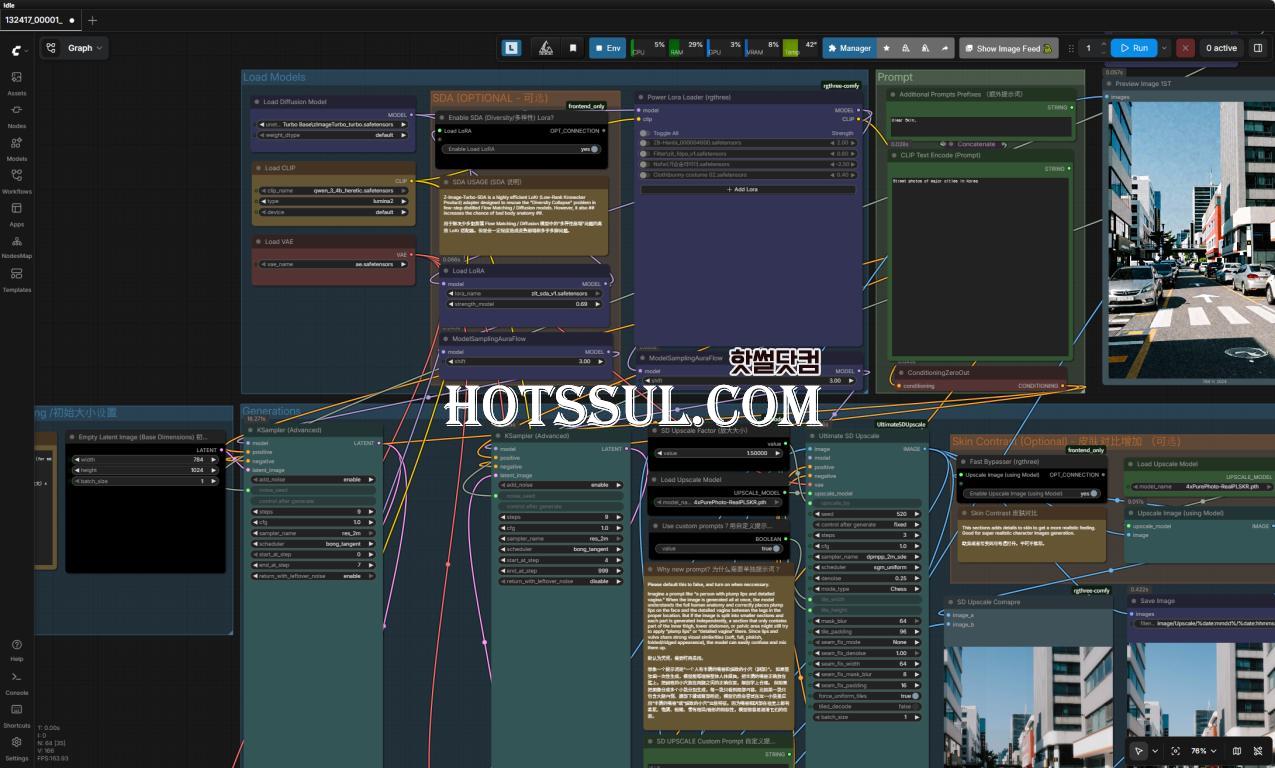Open the NodesMap panel

point(16,245)
